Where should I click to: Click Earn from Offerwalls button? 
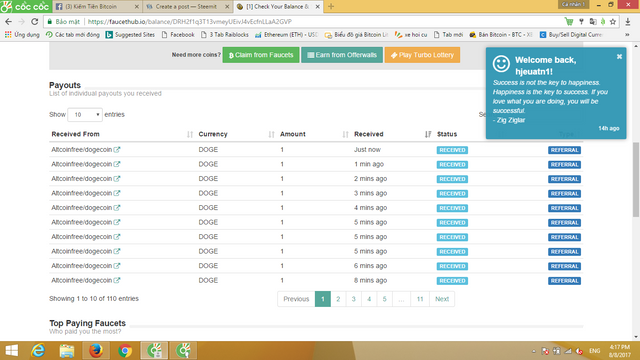click(342, 55)
